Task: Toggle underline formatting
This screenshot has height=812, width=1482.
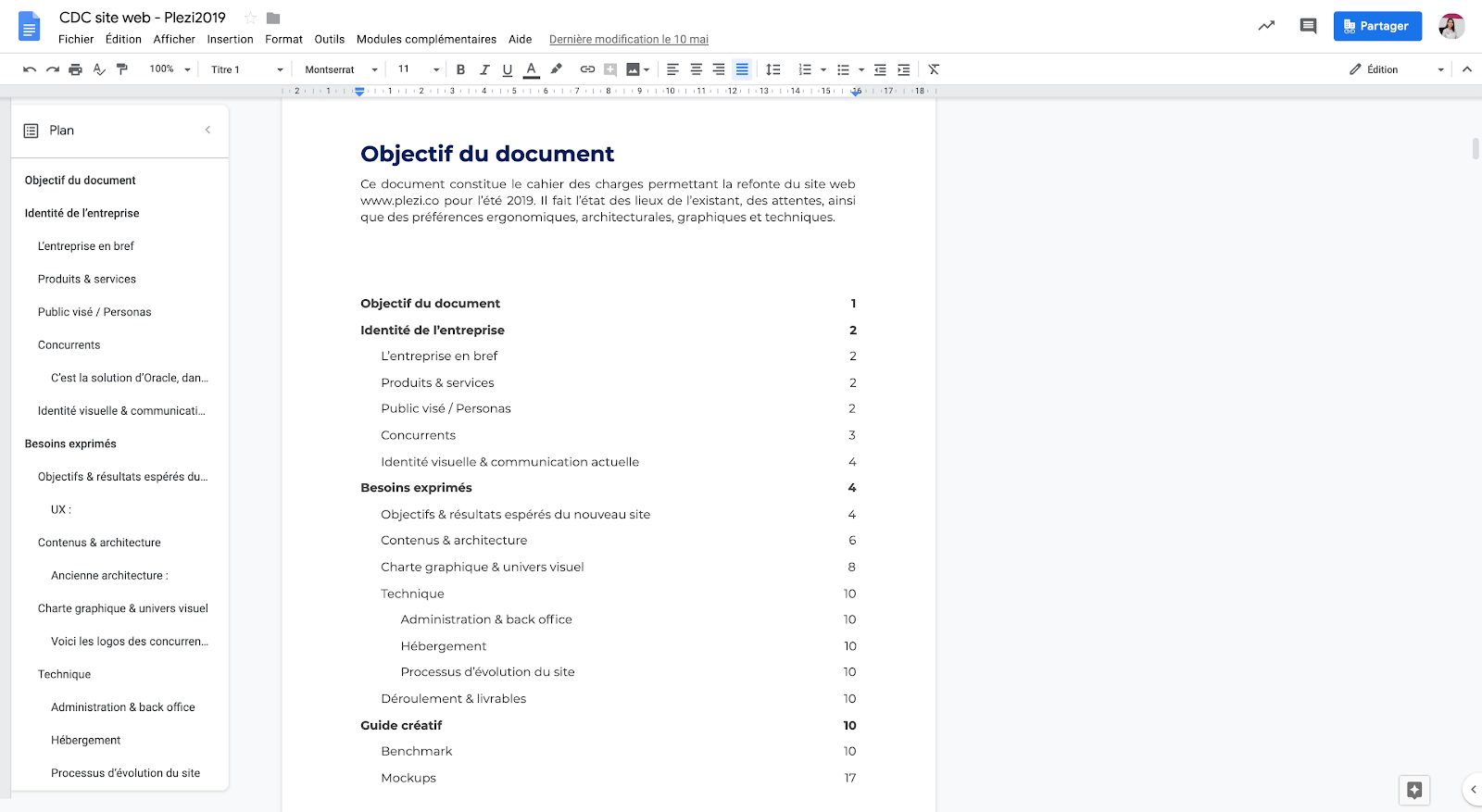Action: coord(508,69)
